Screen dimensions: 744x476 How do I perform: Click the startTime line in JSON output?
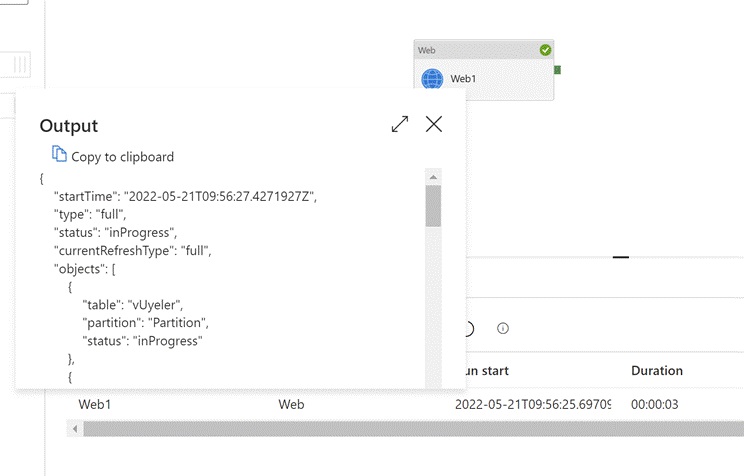pos(185,195)
